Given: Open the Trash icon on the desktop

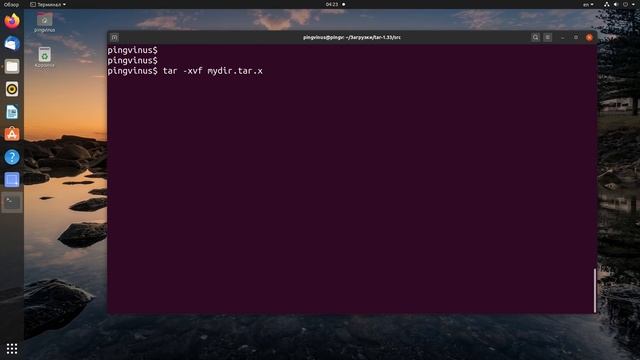Looking at the screenshot, I should point(44,57).
